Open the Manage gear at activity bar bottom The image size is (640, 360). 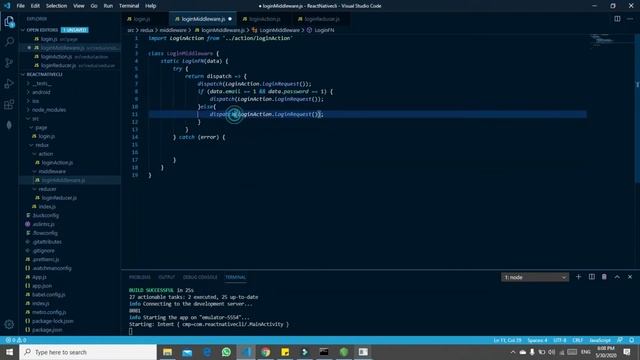[9, 324]
